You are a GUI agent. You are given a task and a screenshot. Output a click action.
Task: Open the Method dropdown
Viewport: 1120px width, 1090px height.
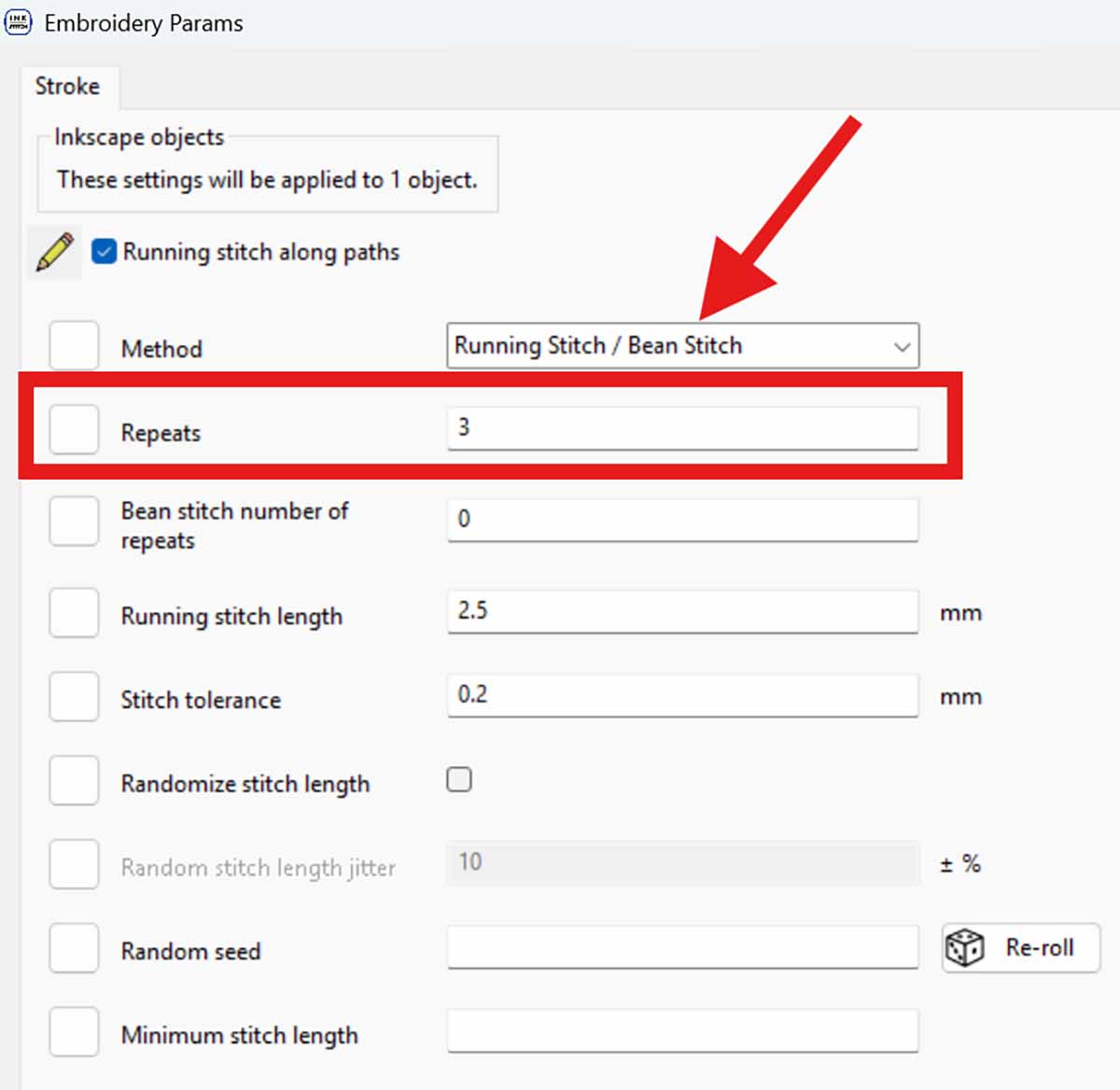click(681, 345)
